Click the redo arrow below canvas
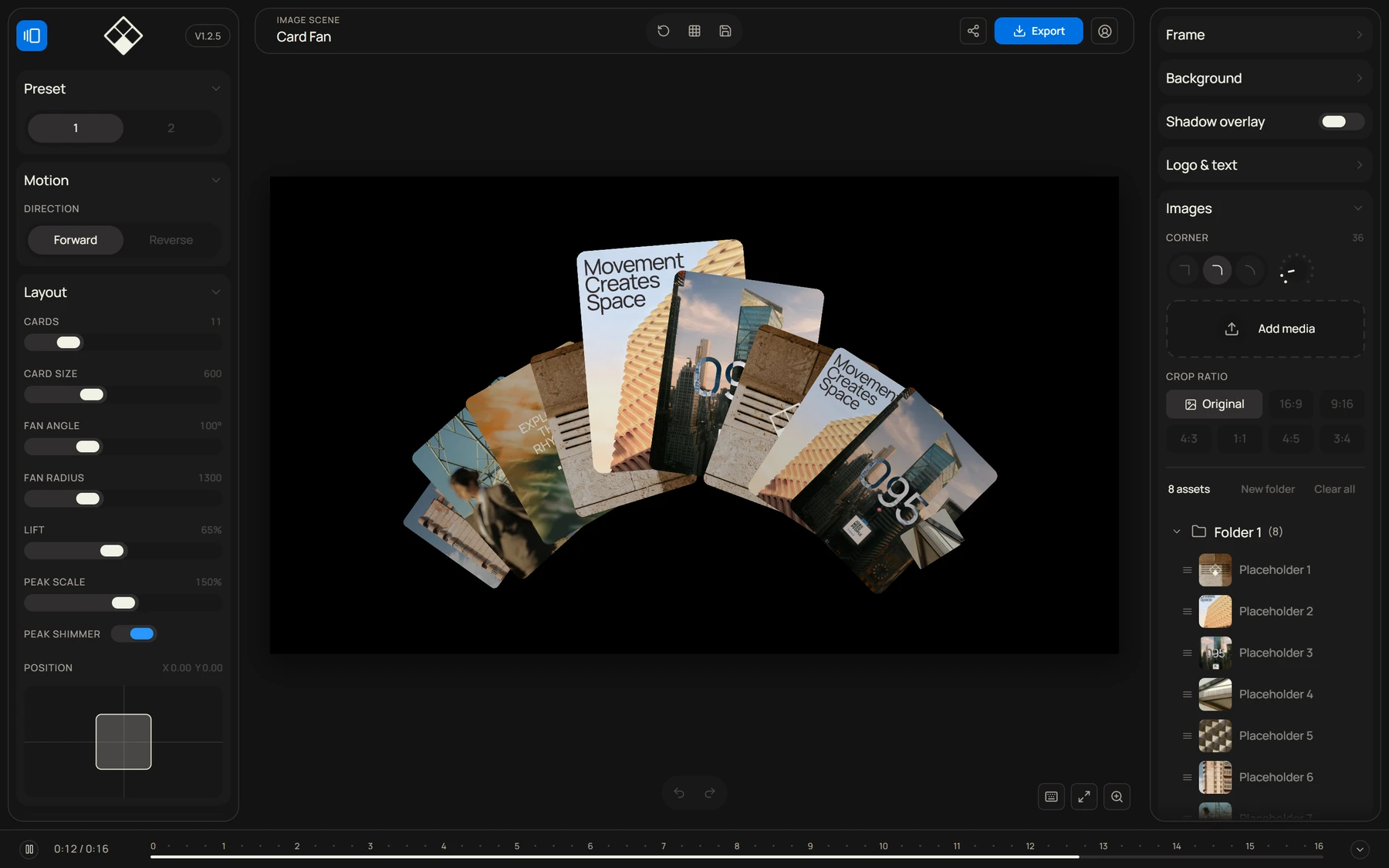The image size is (1389, 868). coord(710,792)
